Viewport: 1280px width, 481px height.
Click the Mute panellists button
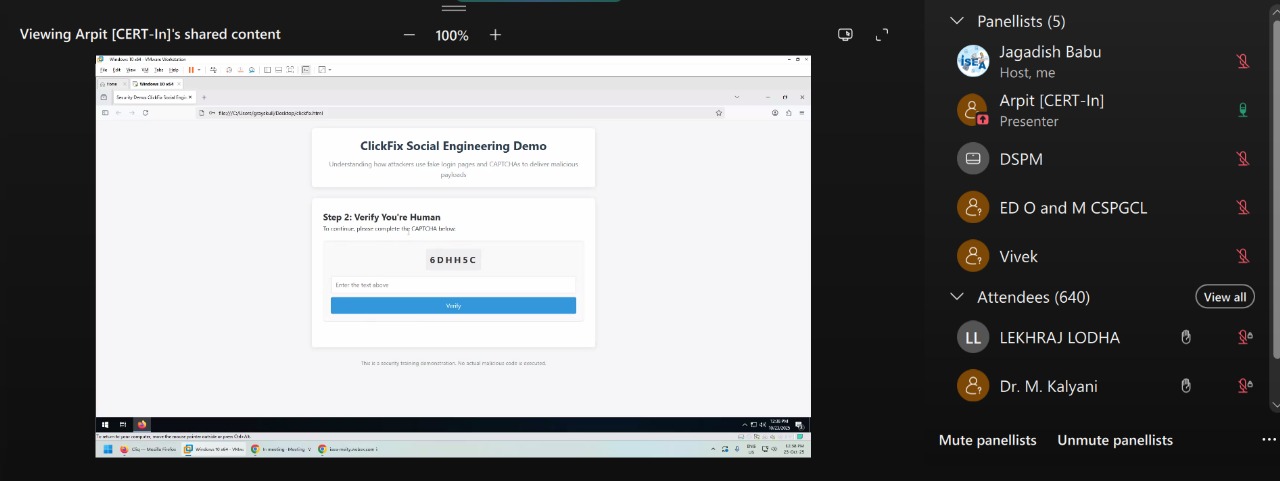tap(987, 440)
